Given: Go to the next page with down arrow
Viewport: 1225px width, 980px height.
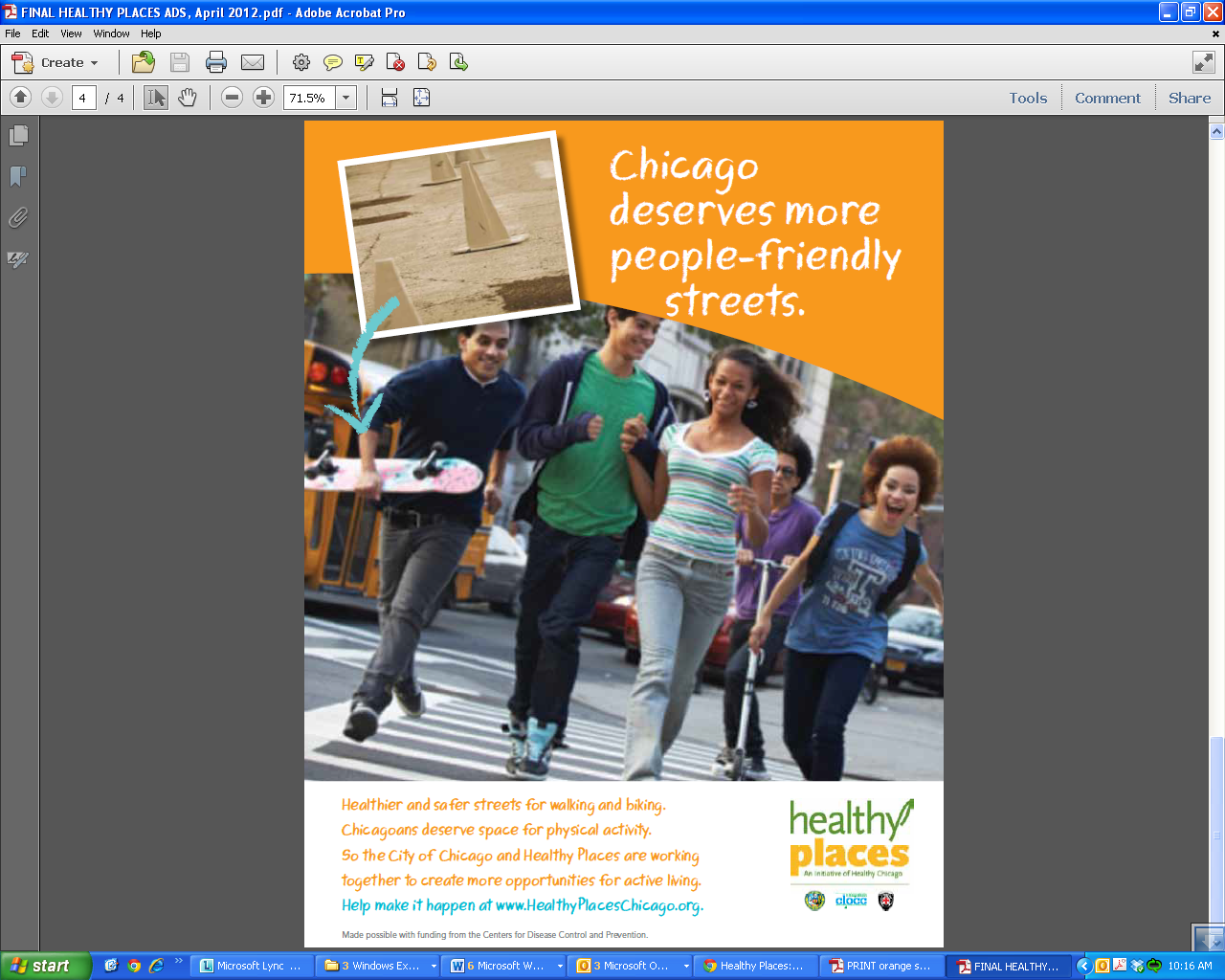Looking at the screenshot, I should click(x=53, y=98).
